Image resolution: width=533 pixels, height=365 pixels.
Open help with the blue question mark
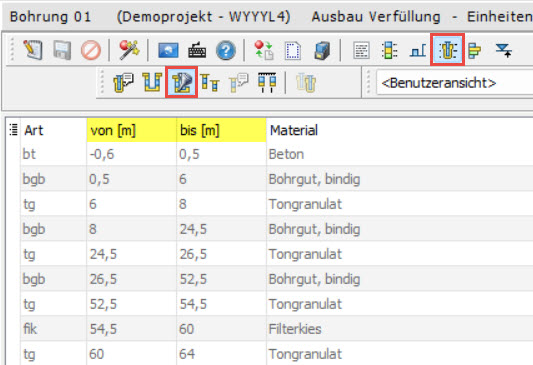[226, 50]
